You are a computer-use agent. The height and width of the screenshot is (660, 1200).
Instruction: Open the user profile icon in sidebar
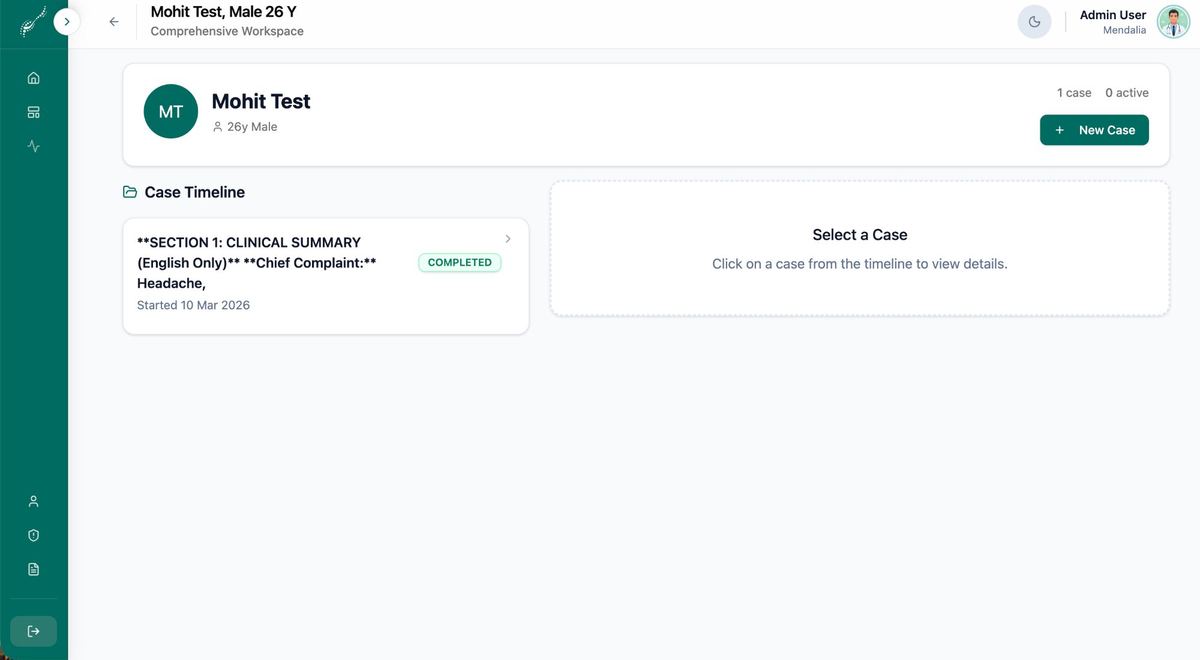[x=33, y=501]
